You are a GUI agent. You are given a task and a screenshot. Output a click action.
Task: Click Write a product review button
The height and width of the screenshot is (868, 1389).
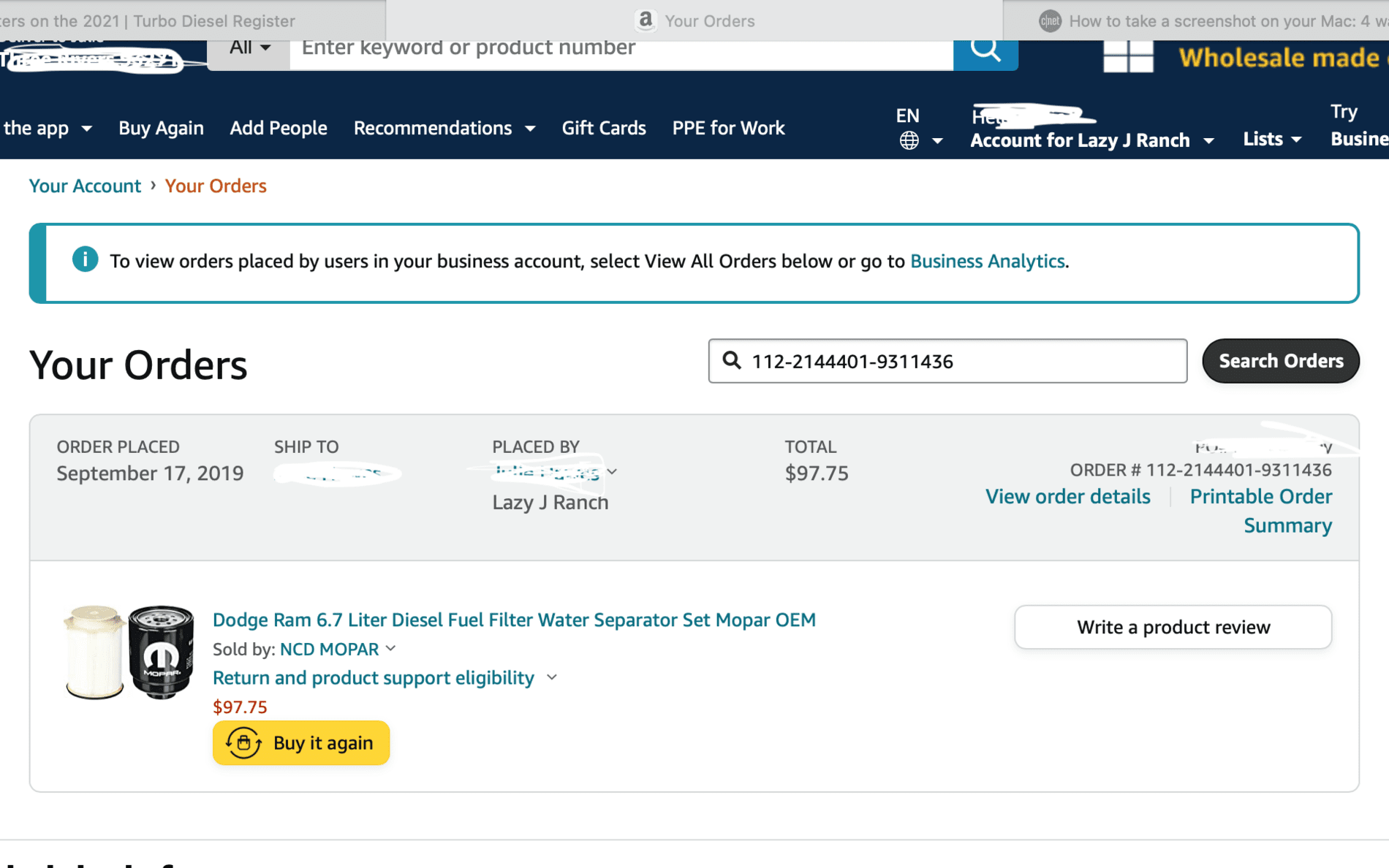pyautogui.click(x=1173, y=627)
